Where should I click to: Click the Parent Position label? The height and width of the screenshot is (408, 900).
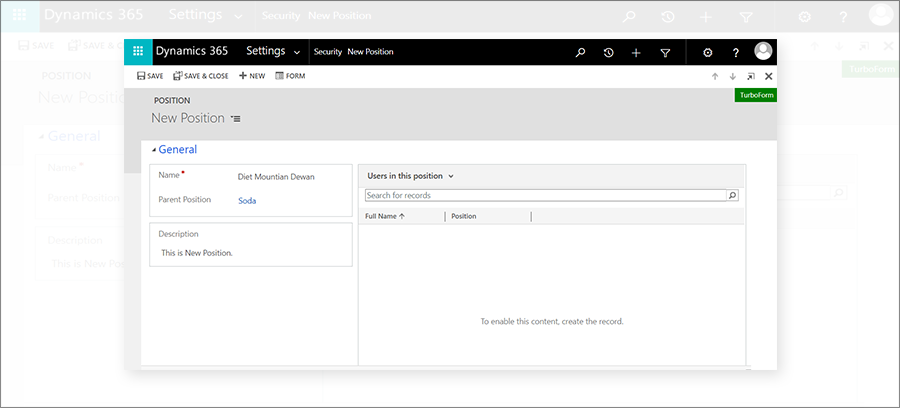[184, 200]
